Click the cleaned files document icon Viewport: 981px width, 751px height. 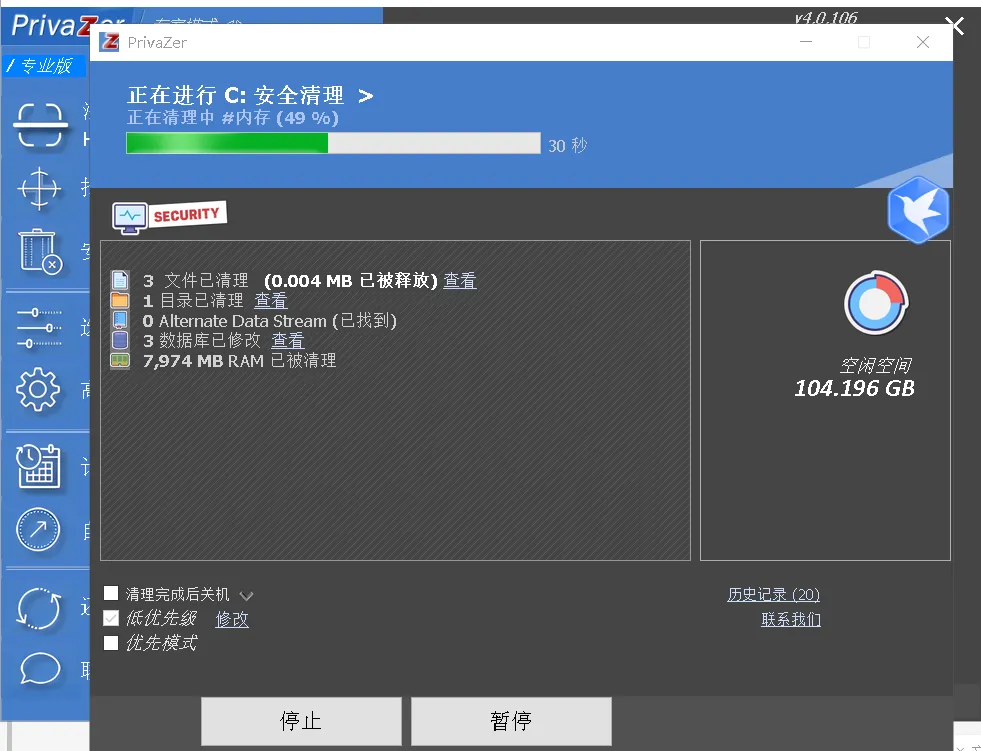click(120, 280)
